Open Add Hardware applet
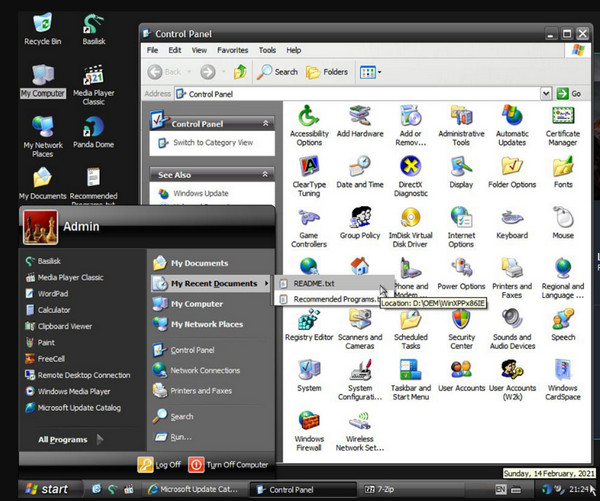The image size is (600, 501). coord(360,121)
